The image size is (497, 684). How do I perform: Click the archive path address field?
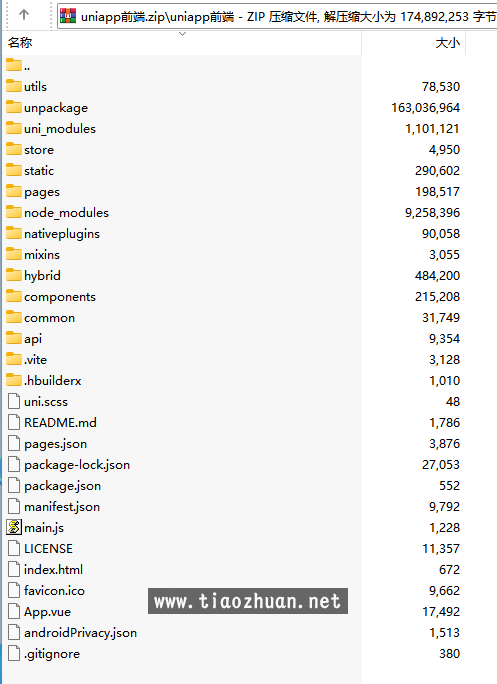click(277, 16)
